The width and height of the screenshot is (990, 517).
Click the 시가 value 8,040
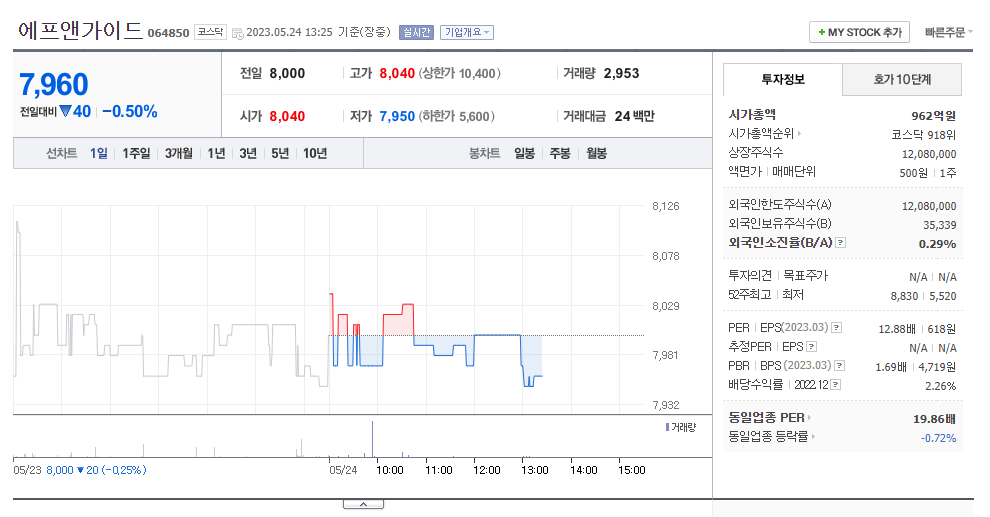pos(287,116)
